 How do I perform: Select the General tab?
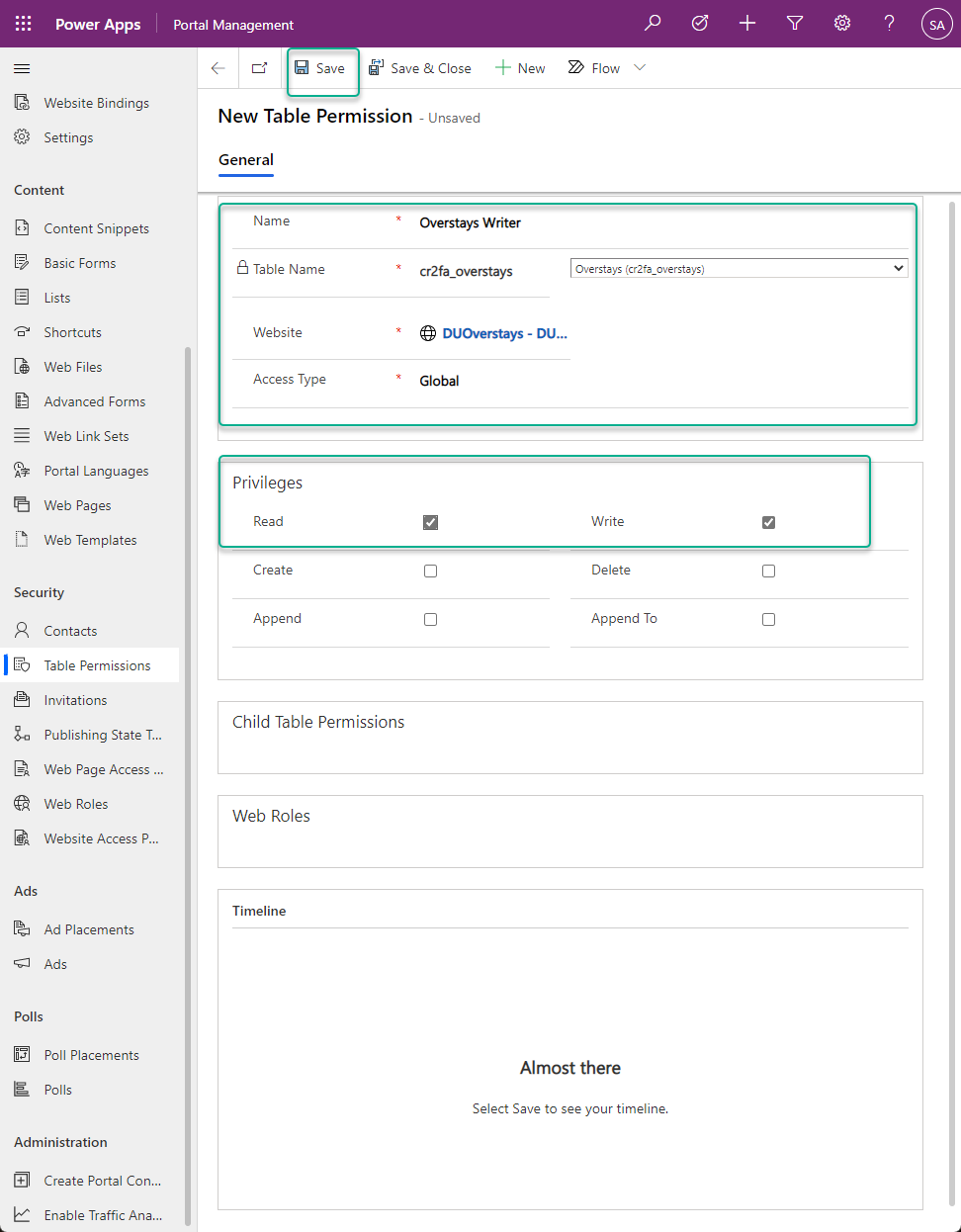pos(246,160)
